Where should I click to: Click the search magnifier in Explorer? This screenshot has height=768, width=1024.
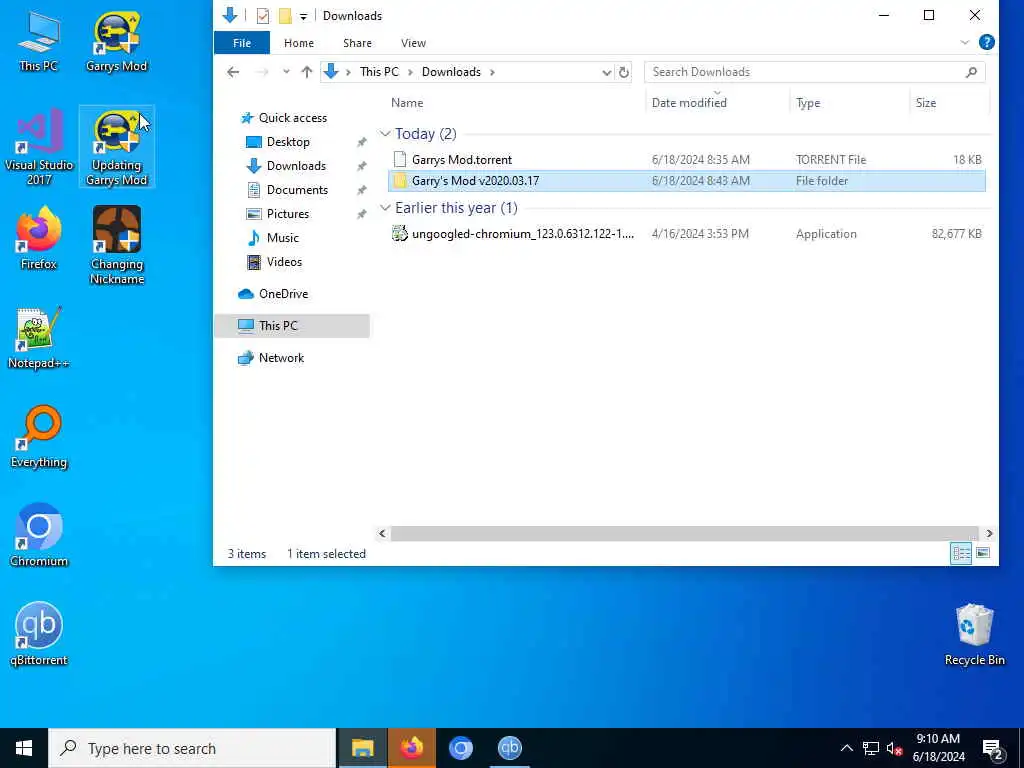(971, 72)
